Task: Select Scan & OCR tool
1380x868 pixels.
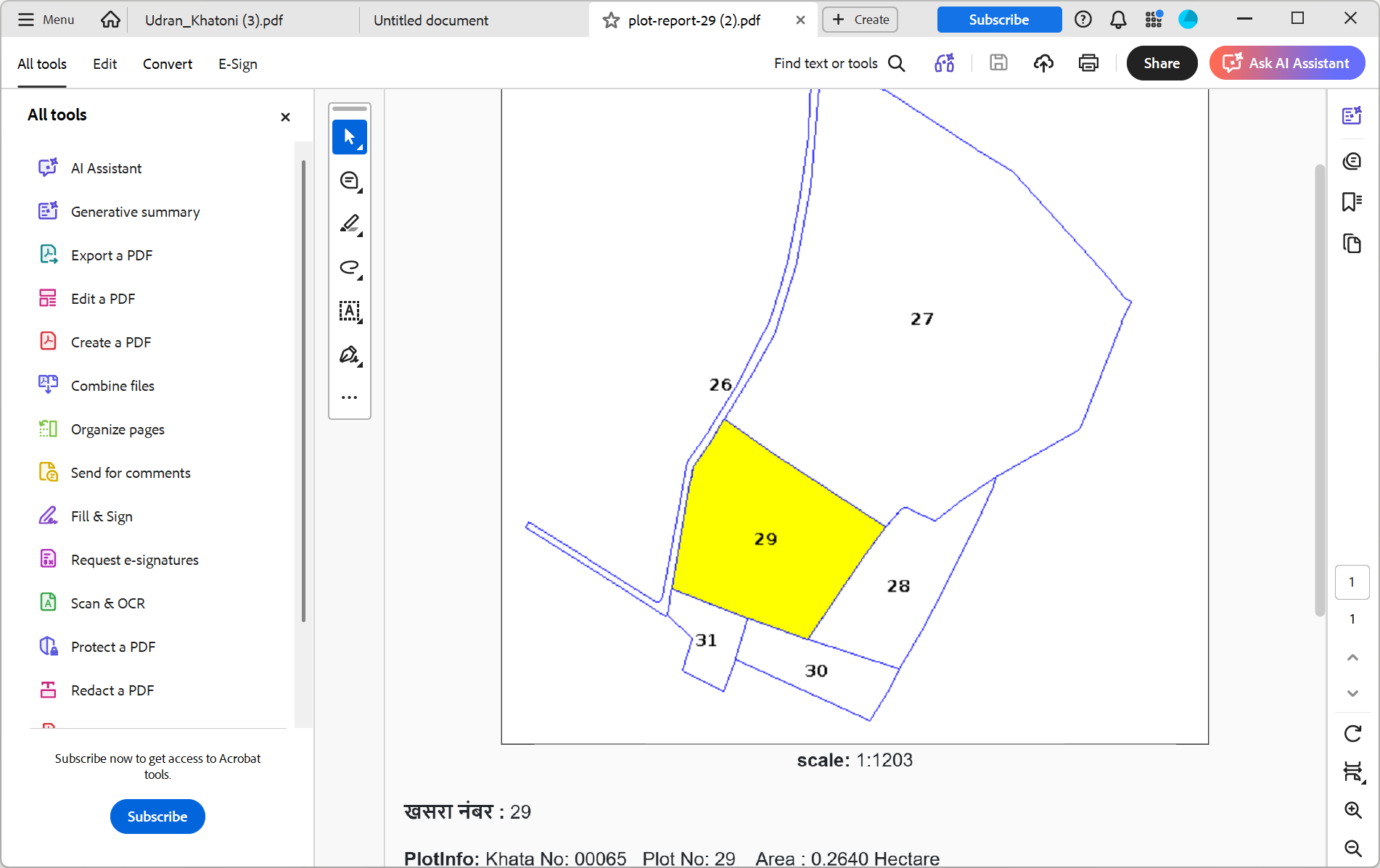Action: [x=108, y=603]
